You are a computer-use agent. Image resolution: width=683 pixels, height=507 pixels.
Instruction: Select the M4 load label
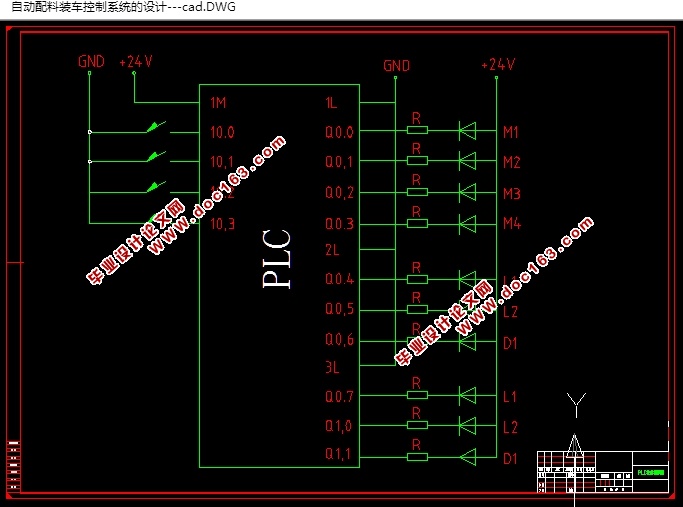click(x=512, y=224)
